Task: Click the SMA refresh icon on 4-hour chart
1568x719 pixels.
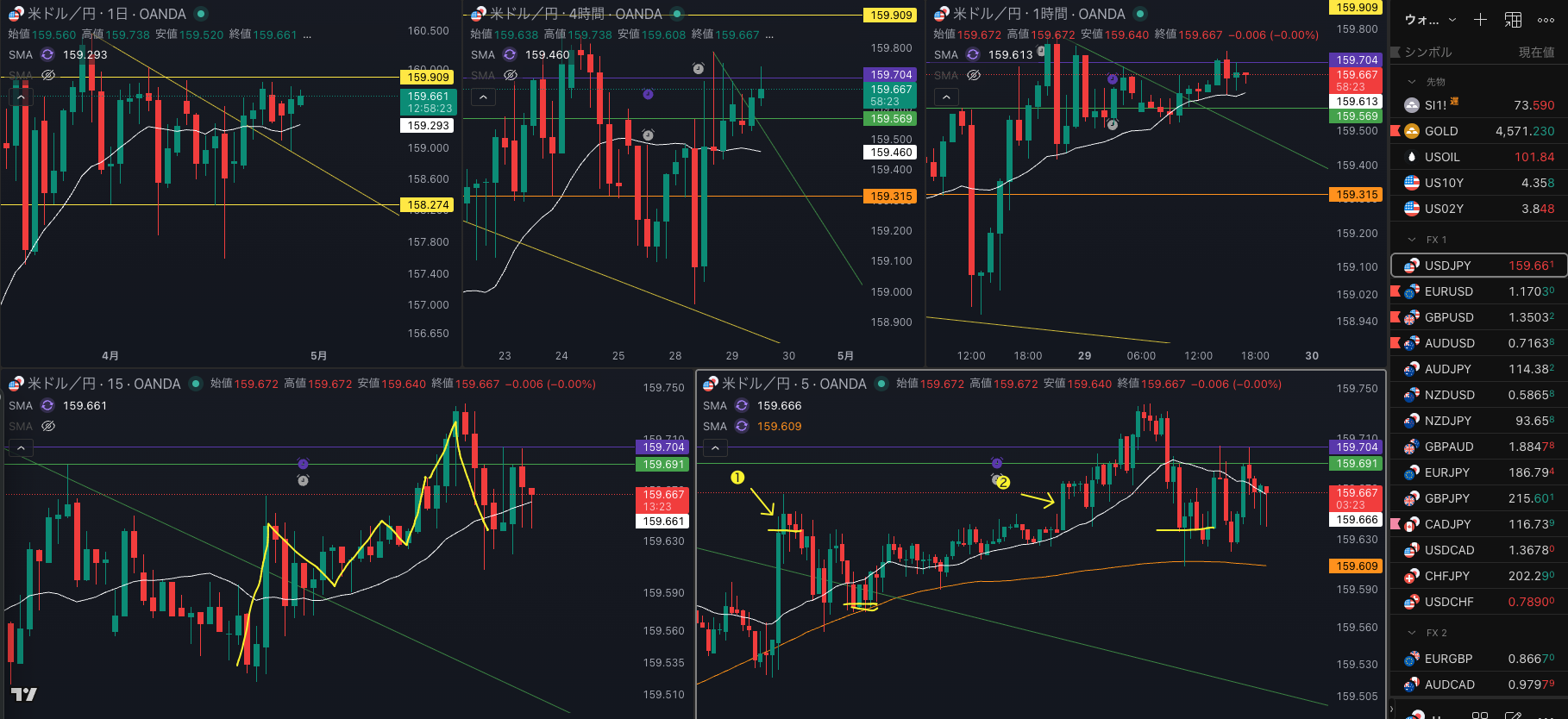Action: (510, 54)
